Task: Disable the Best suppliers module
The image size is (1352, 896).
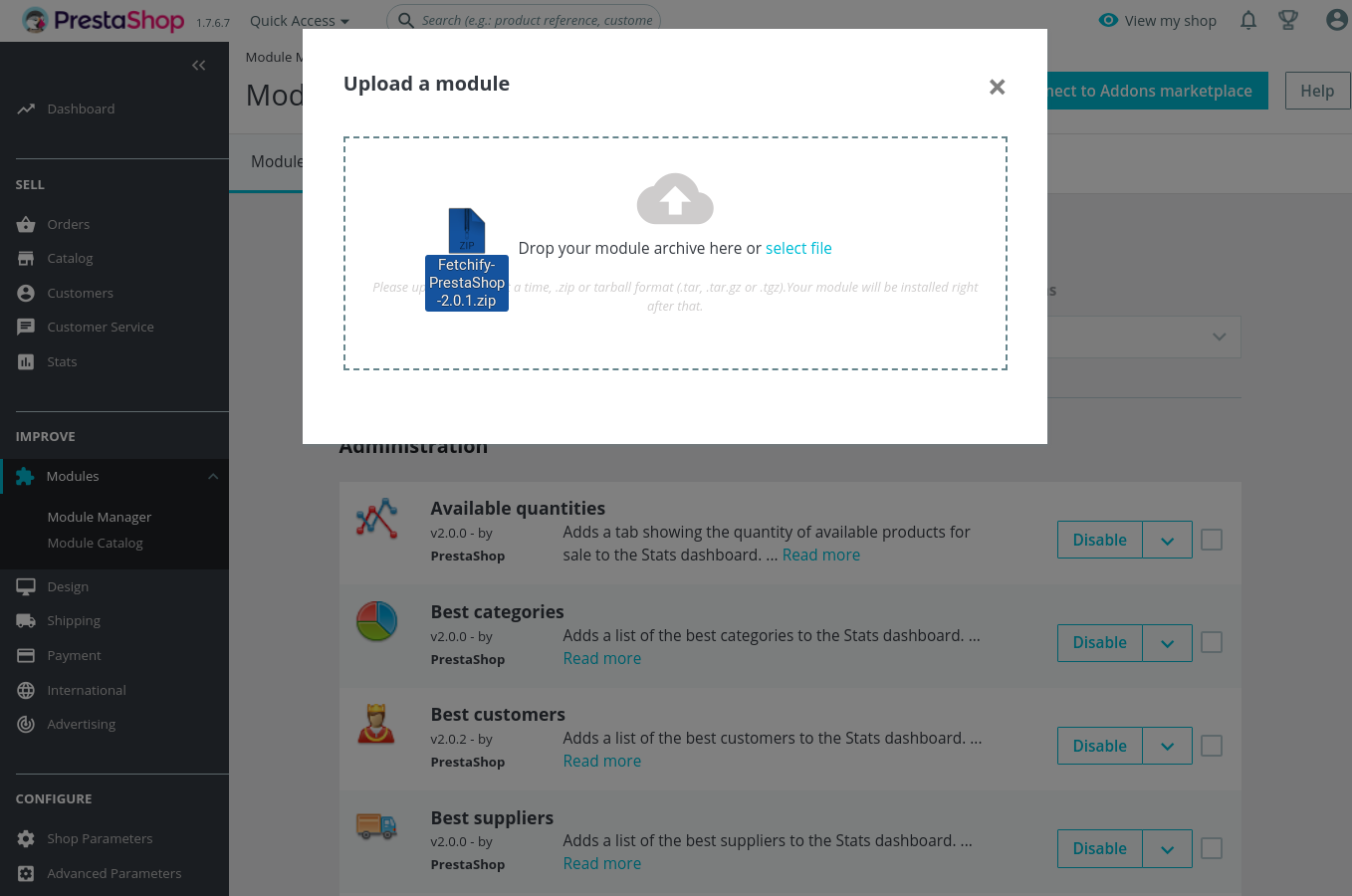Action: [1100, 849]
